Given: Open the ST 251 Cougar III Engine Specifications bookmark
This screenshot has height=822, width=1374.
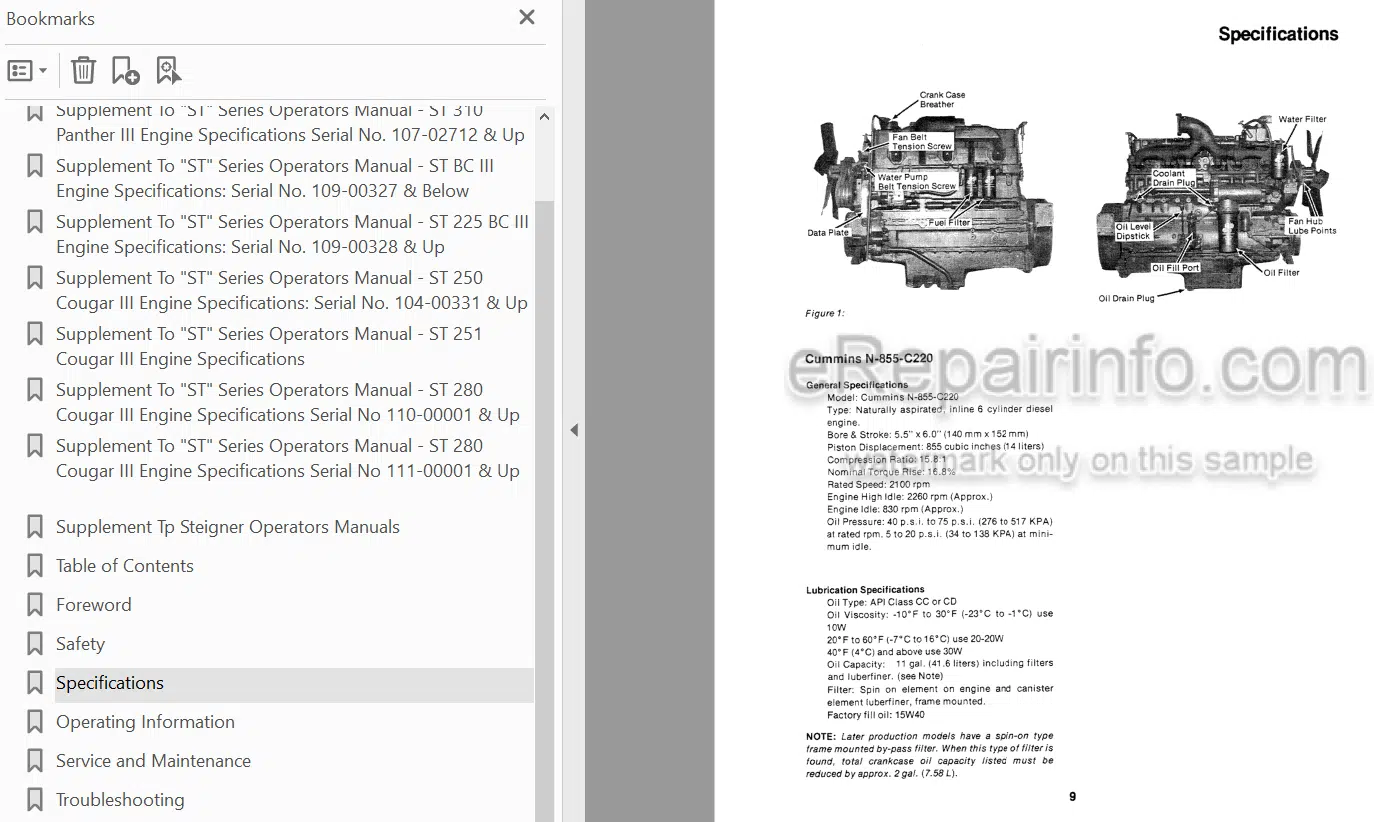Looking at the screenshot, I should (269, 346).
